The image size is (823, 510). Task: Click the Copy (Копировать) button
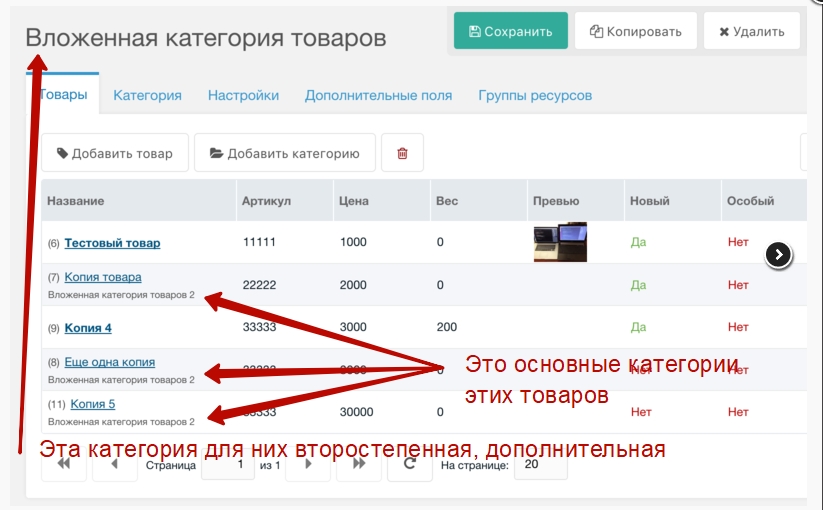click(x=635, y=31)
